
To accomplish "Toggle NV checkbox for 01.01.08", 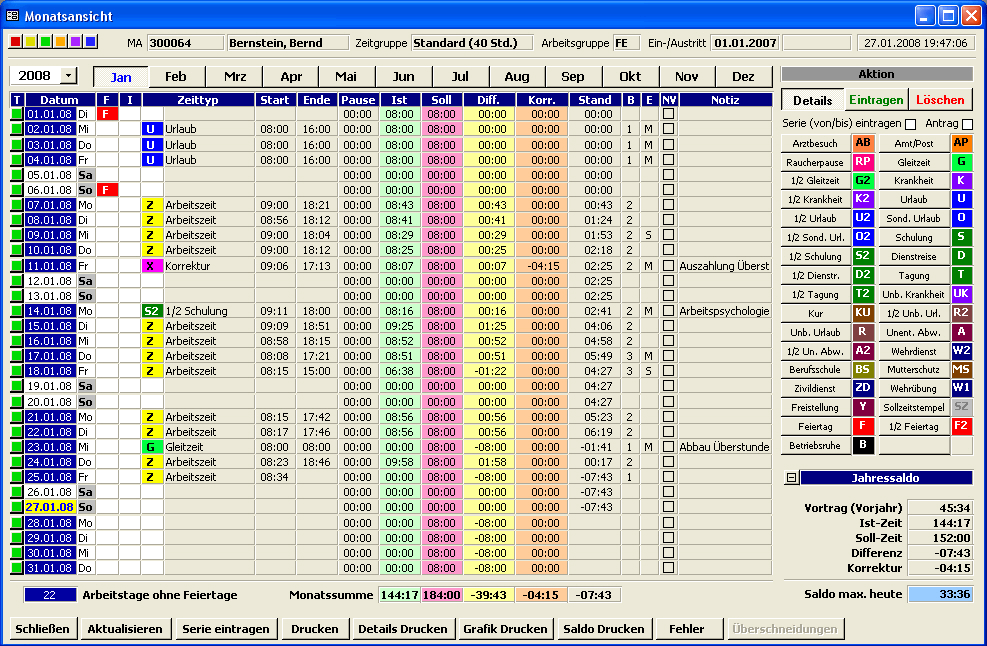I will click(668, 114).
